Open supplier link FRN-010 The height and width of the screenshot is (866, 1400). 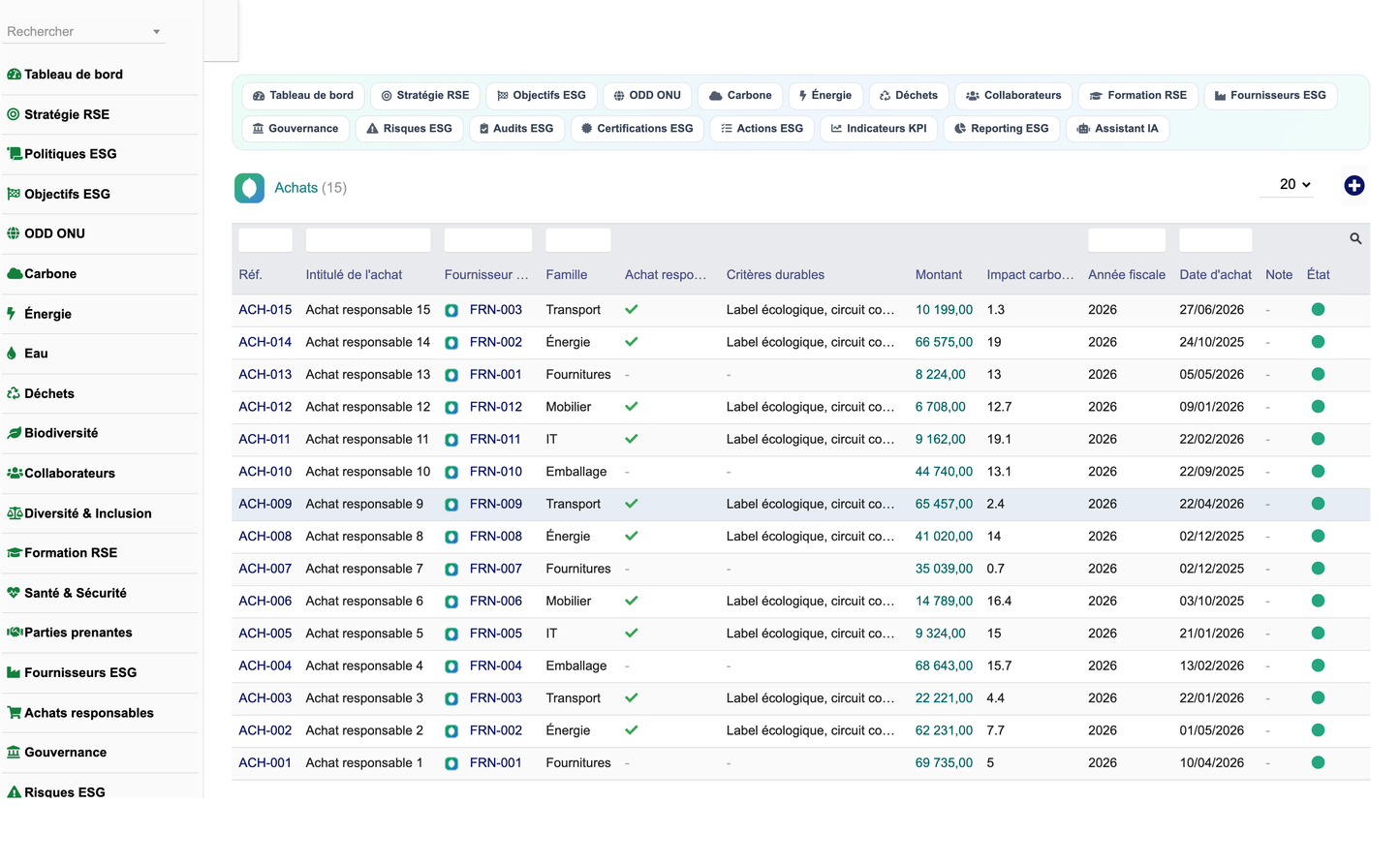496,472
